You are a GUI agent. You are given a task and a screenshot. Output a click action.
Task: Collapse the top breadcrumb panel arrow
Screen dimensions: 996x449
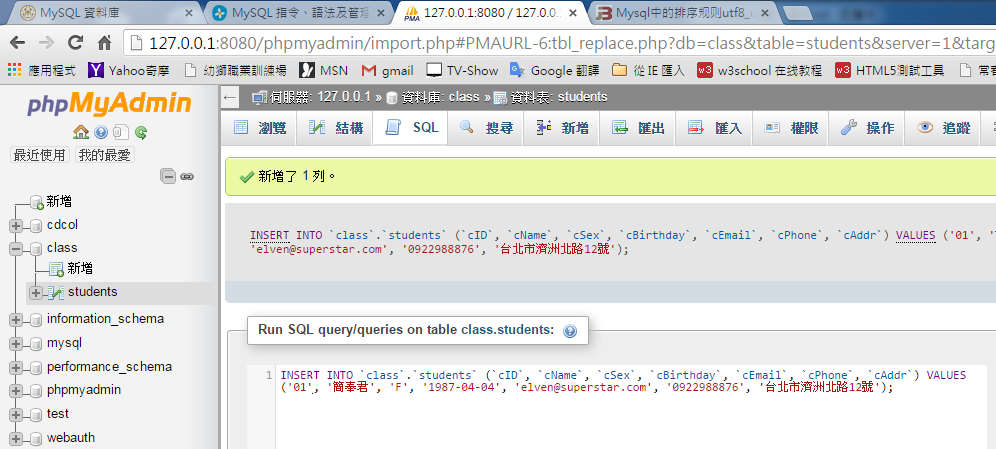tap(230, 98)
